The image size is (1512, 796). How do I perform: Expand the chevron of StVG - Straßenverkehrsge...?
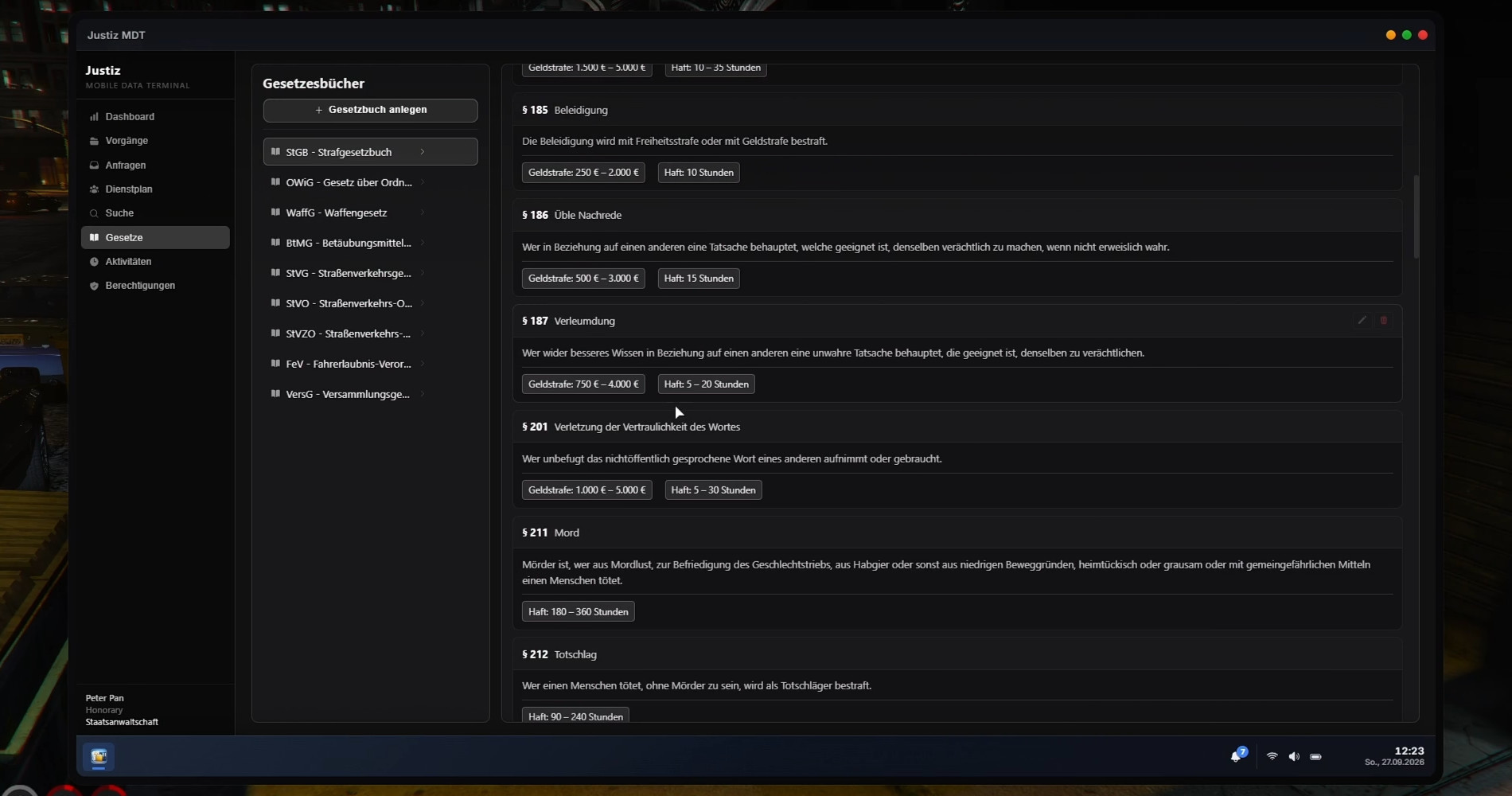tap(422, 273)
